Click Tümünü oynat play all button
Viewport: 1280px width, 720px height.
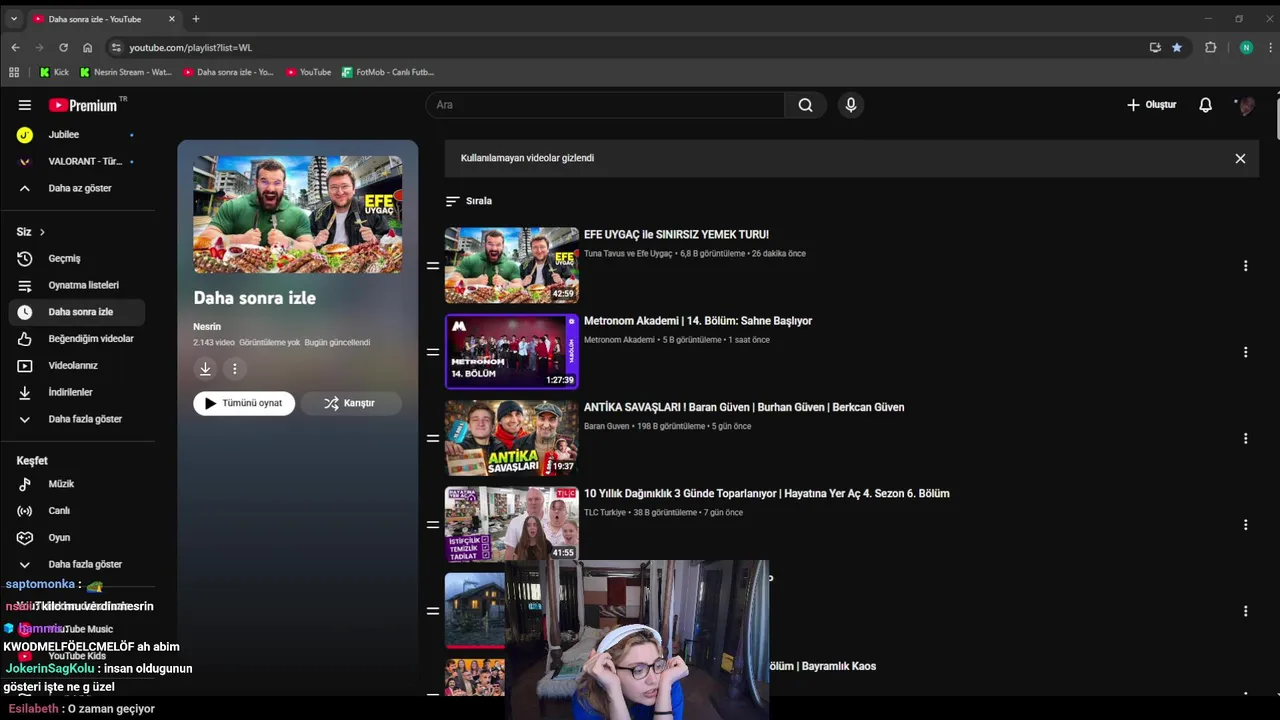pos(244,403)
